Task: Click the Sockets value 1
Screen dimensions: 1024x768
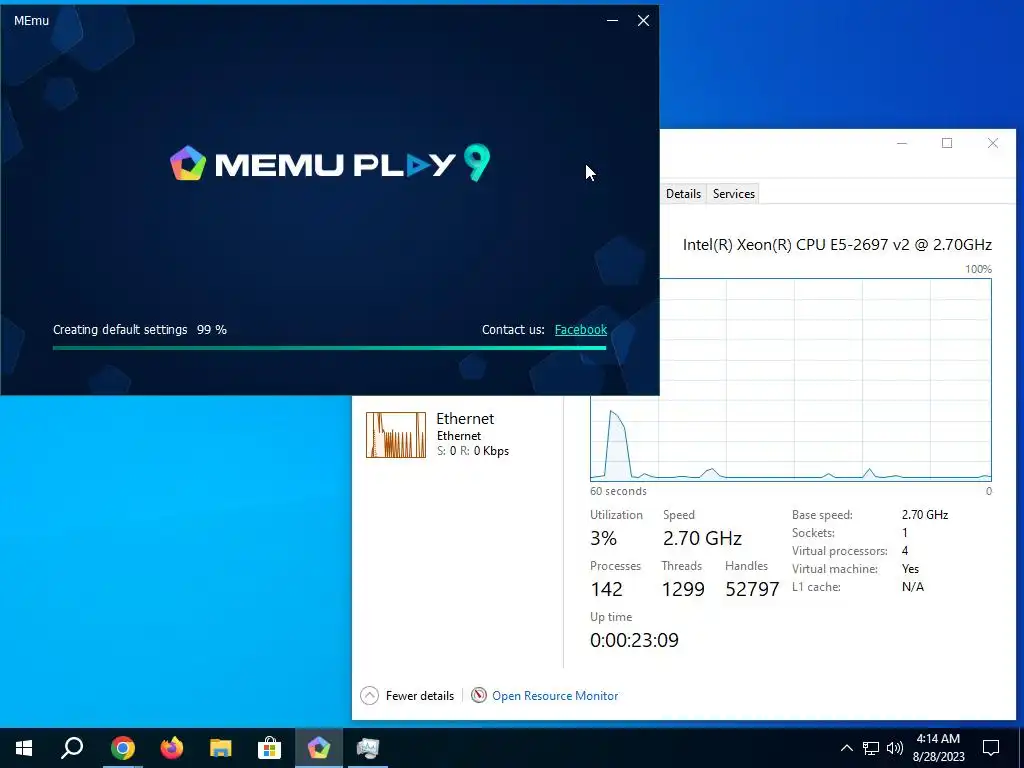Action: 905,533
